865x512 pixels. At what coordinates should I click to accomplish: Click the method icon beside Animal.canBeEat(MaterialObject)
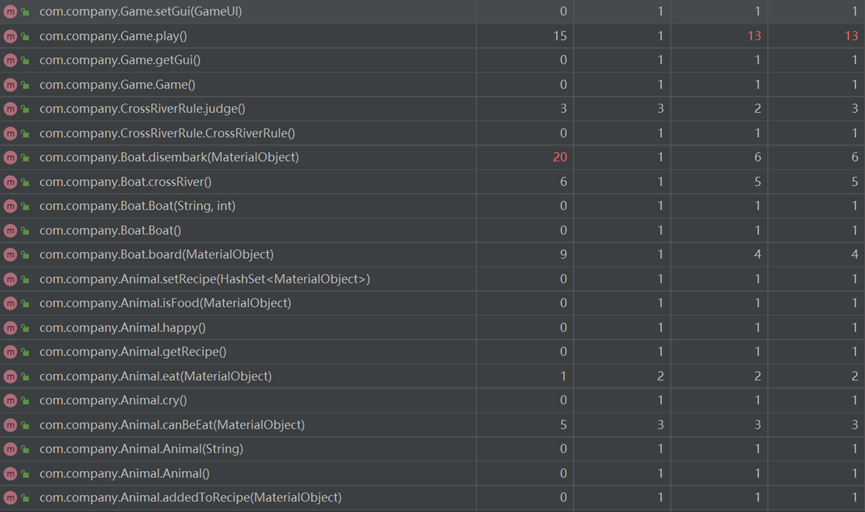click(10, 425)
